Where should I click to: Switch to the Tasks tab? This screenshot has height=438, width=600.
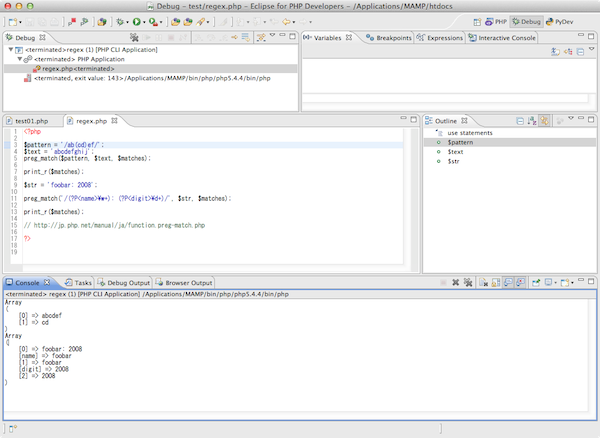[78, 283]
